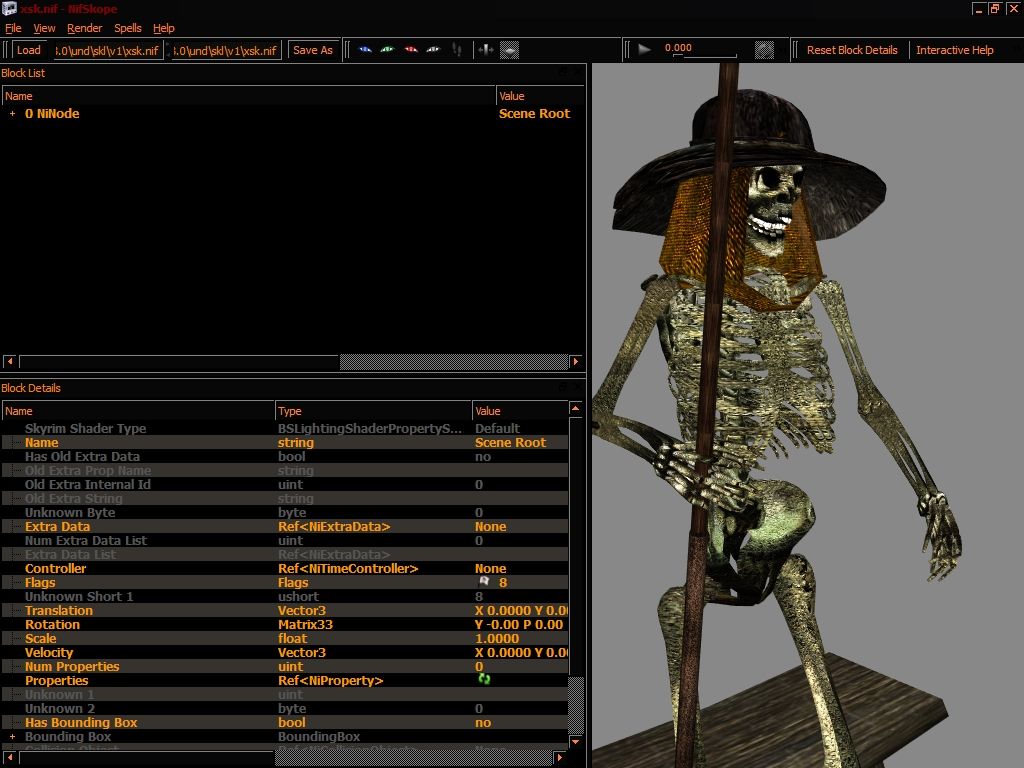Click Block Details Type column header
The width and height of the screenshot is (1024, 768).
point(373,411)
